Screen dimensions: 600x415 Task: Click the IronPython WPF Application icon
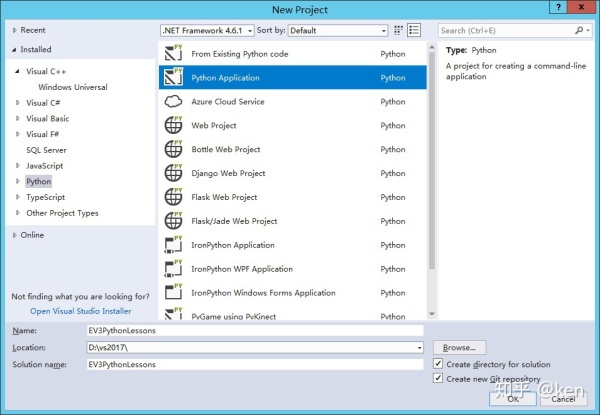pyautogui.click(x=173, y=268)
